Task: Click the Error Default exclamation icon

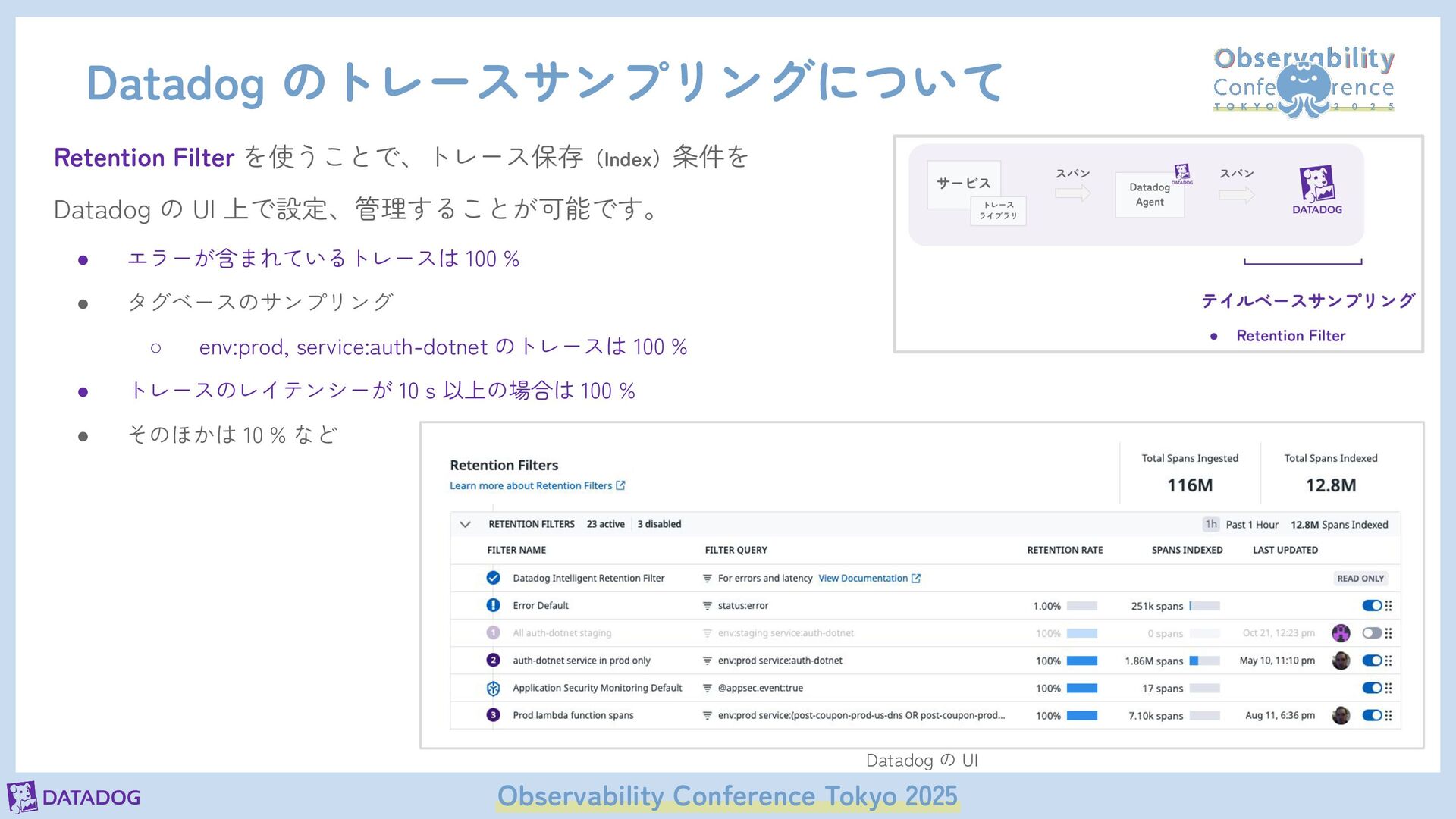Action: pyautogui.click(x=493, y=605)
